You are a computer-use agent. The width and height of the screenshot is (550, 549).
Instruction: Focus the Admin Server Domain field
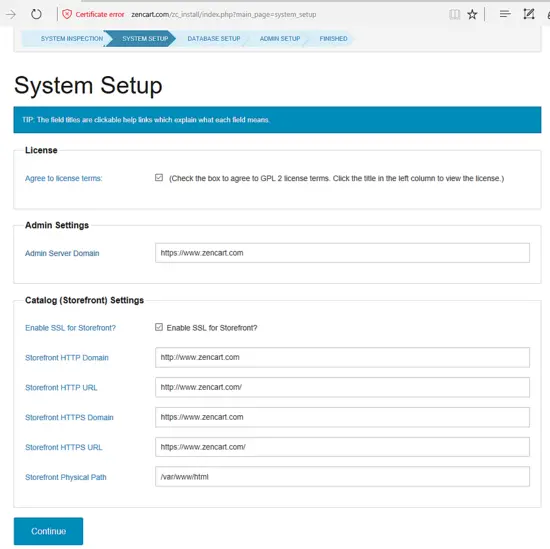tap(342, 253)
